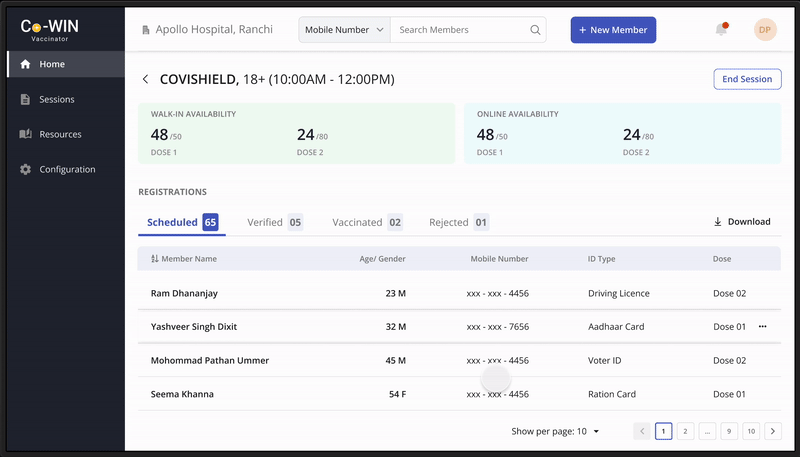Click the Online Availability card
This screenshot has width=800, height=457.
tap(622, 134)
